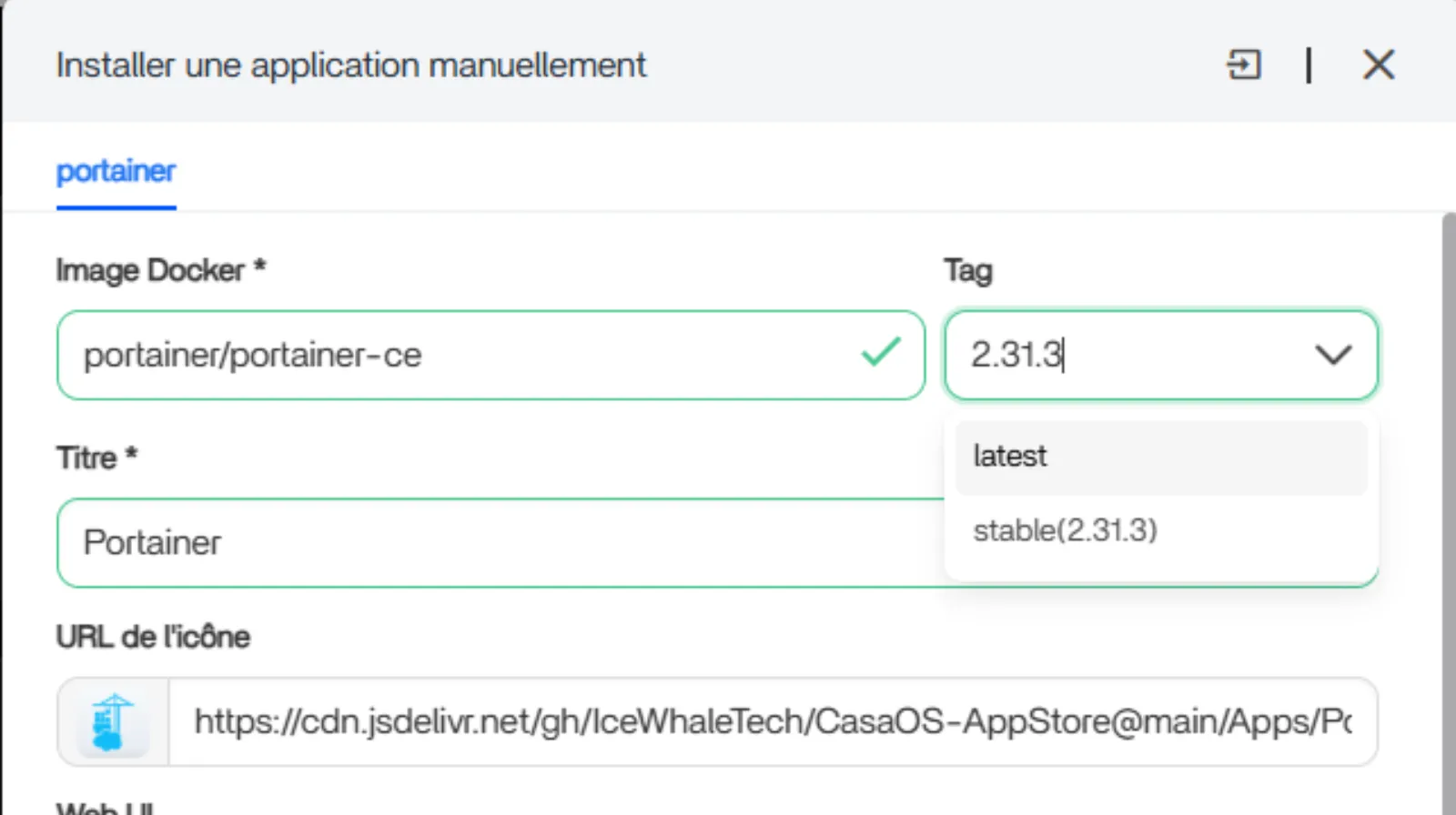This screenshot has width=1456, height=815.
Task: Switch to the portainer tab
Action: pos(116,171)
